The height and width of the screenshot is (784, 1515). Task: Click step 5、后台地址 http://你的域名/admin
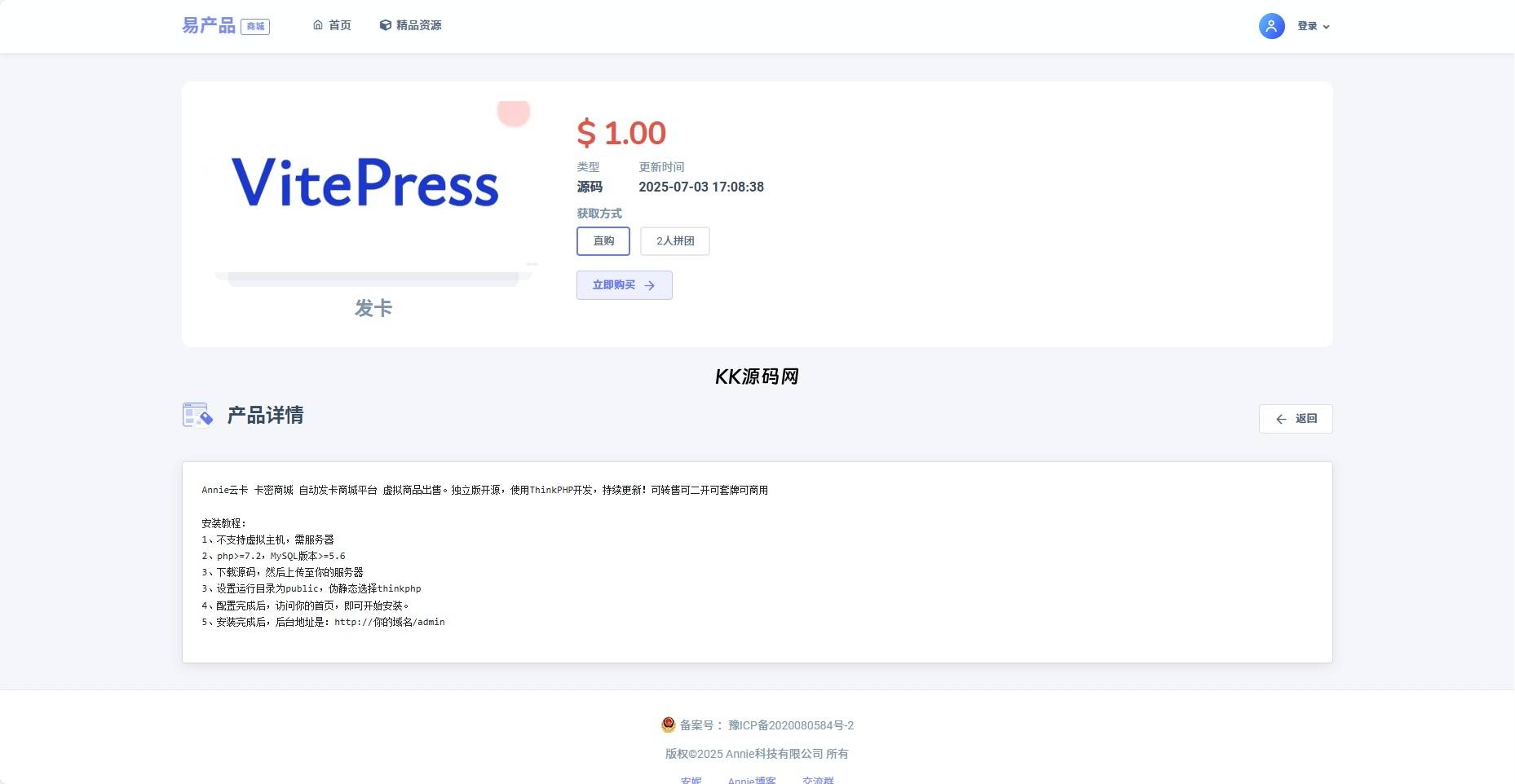(x=323, y=622)
